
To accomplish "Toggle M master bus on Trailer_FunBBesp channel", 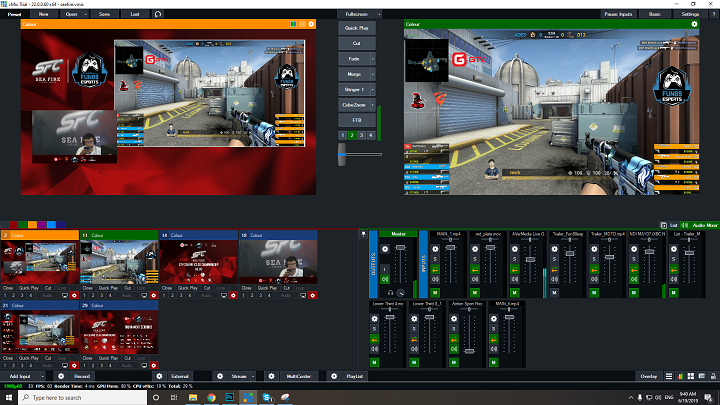I will point(554,292).
